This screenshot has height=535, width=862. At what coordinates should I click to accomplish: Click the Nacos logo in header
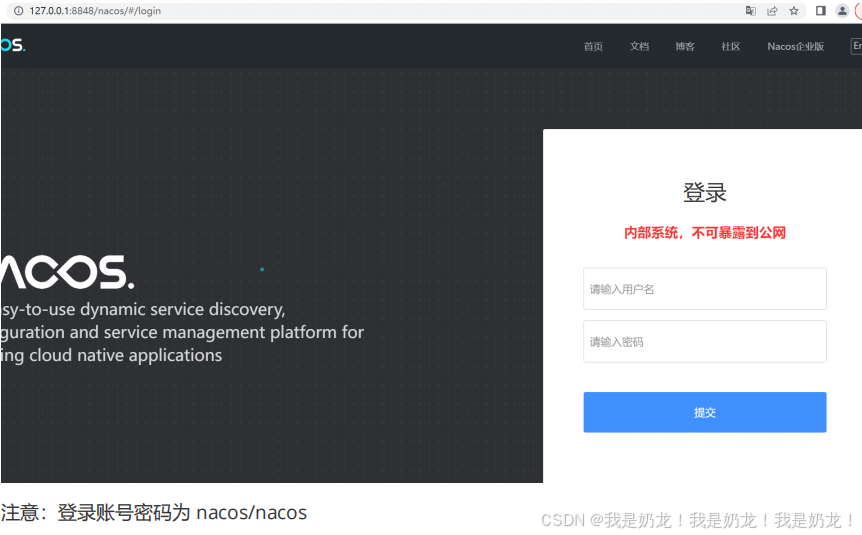[x=13, y=45]
